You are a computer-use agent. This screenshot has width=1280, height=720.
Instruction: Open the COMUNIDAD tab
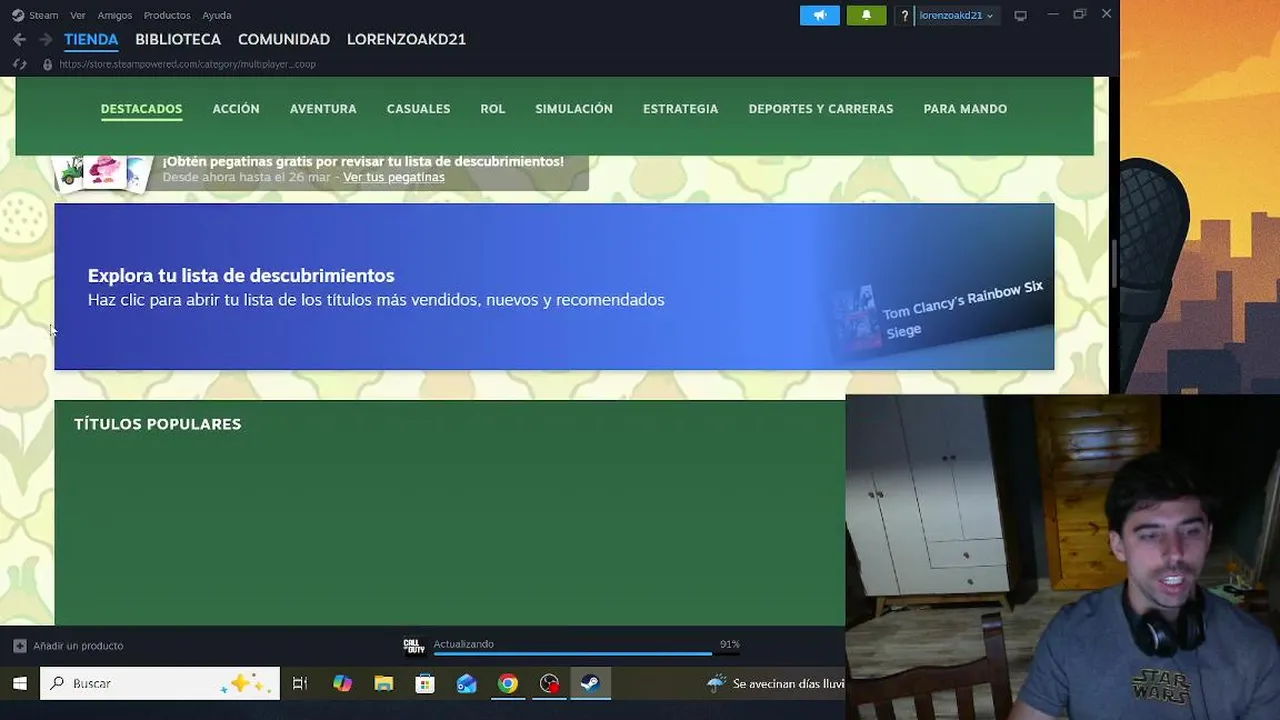pos(284,39)
